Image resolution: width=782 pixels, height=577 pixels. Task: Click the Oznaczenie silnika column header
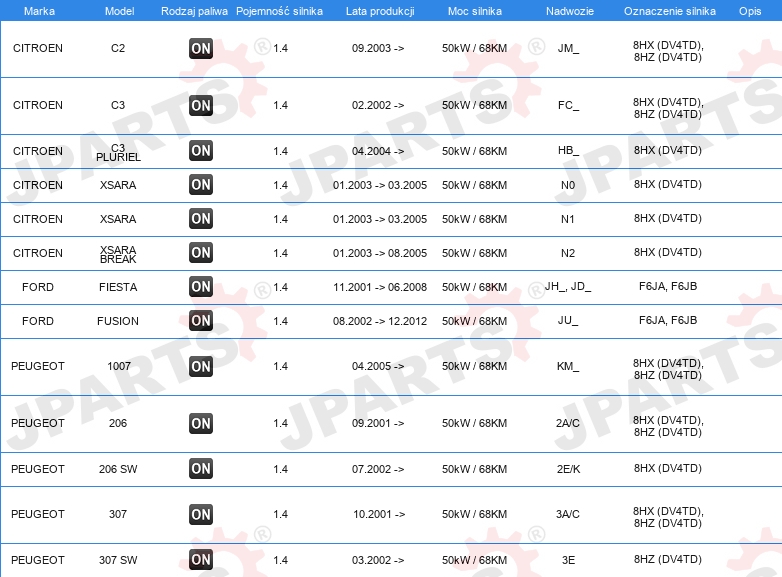670,11
